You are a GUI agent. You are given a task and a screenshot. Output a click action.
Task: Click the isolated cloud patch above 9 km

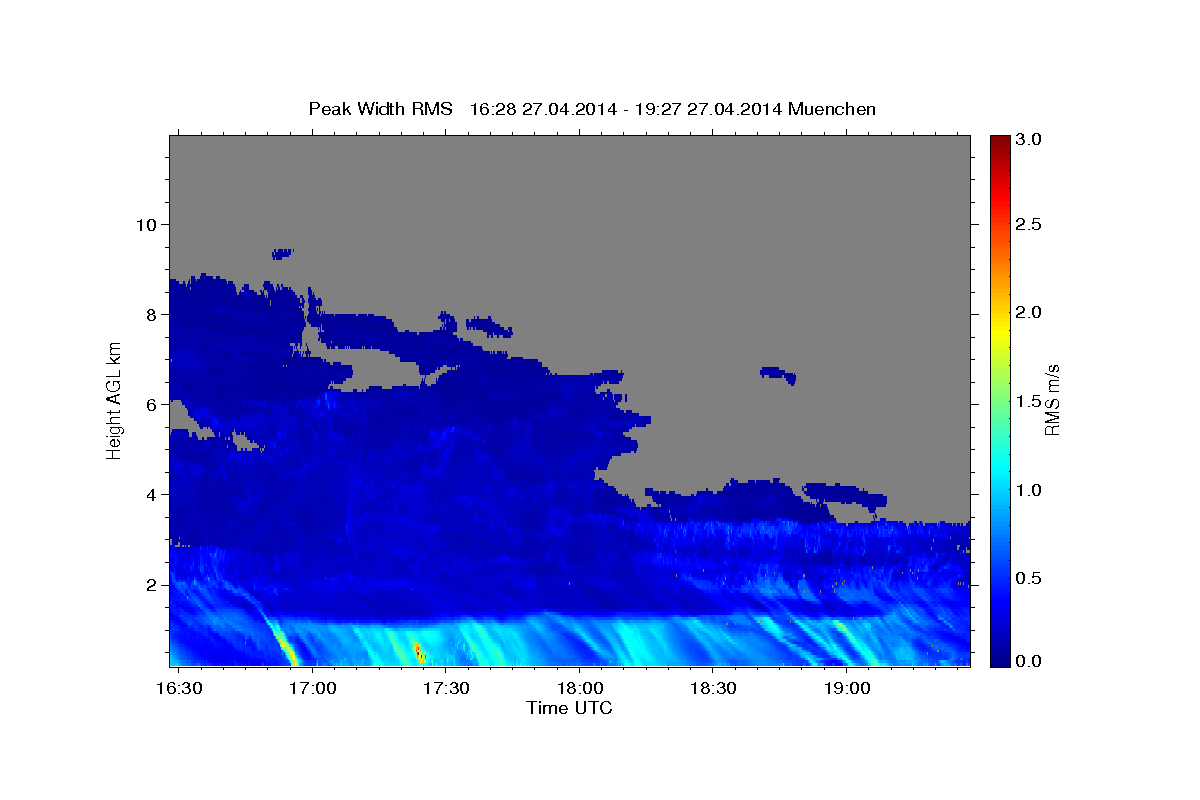tap(283, 254)
